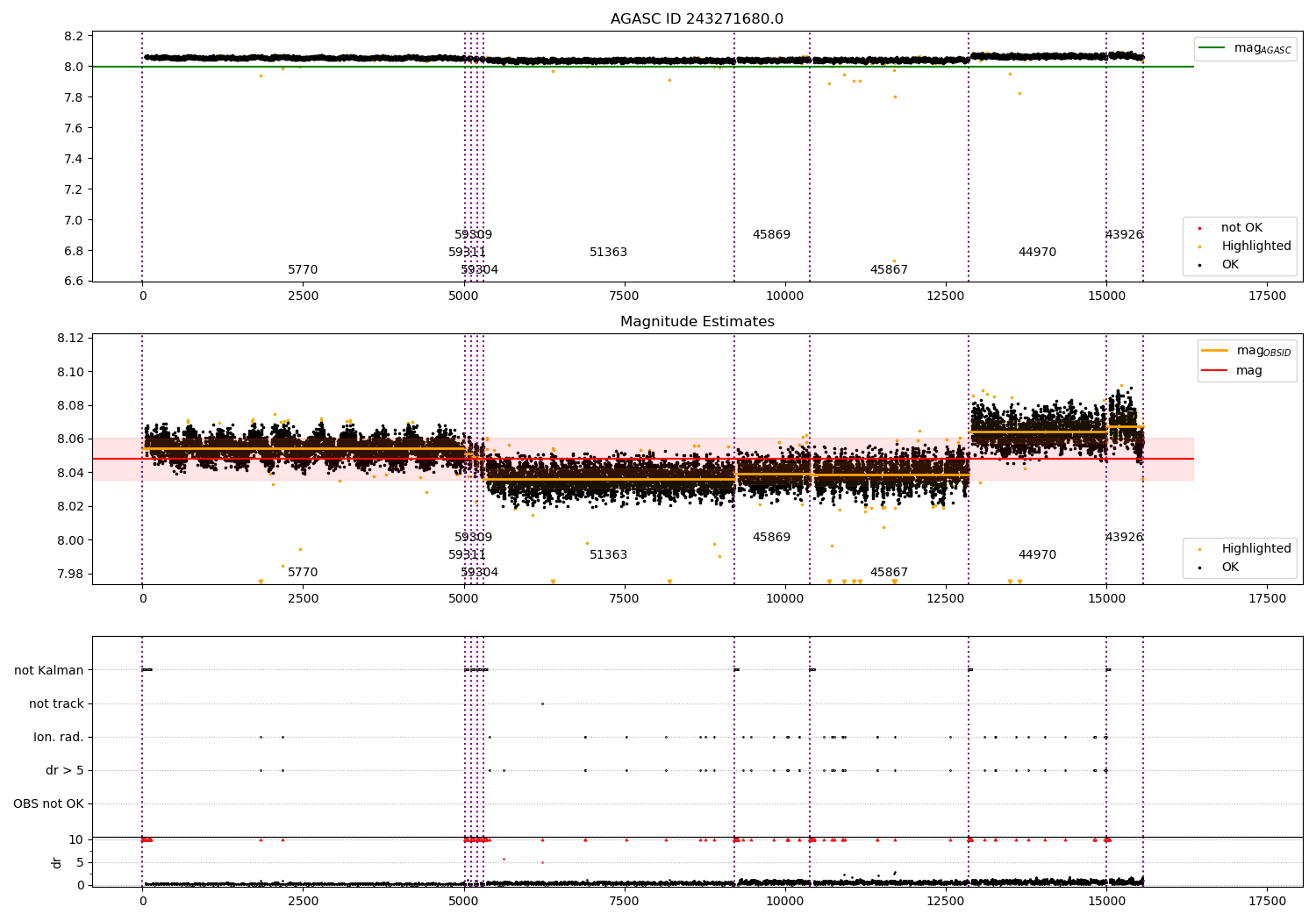Click obsid label 5770 in AGASC ID plot

pyautogui.click(x=303, y=270)
